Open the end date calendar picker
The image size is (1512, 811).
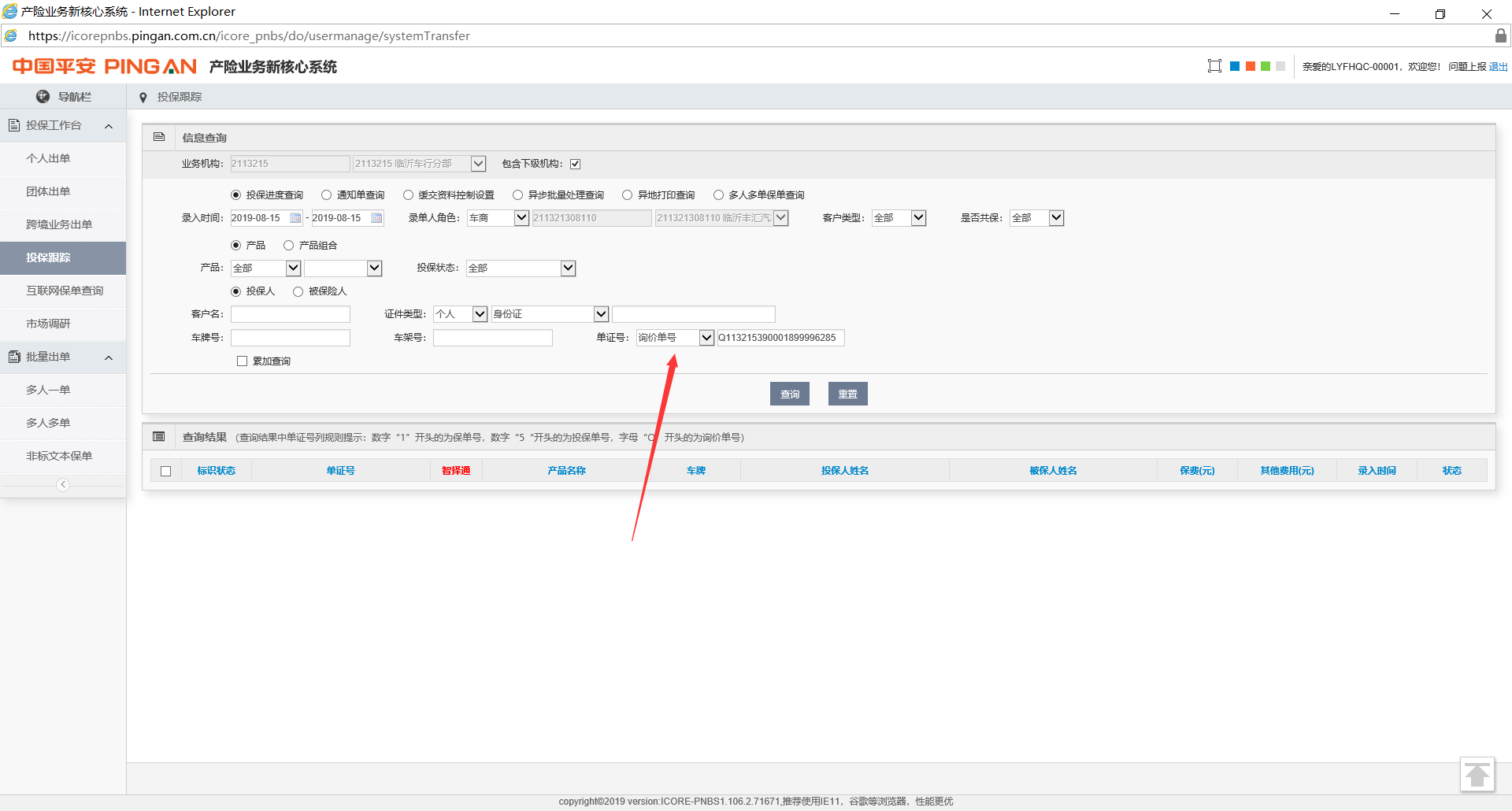click(376, 218)
